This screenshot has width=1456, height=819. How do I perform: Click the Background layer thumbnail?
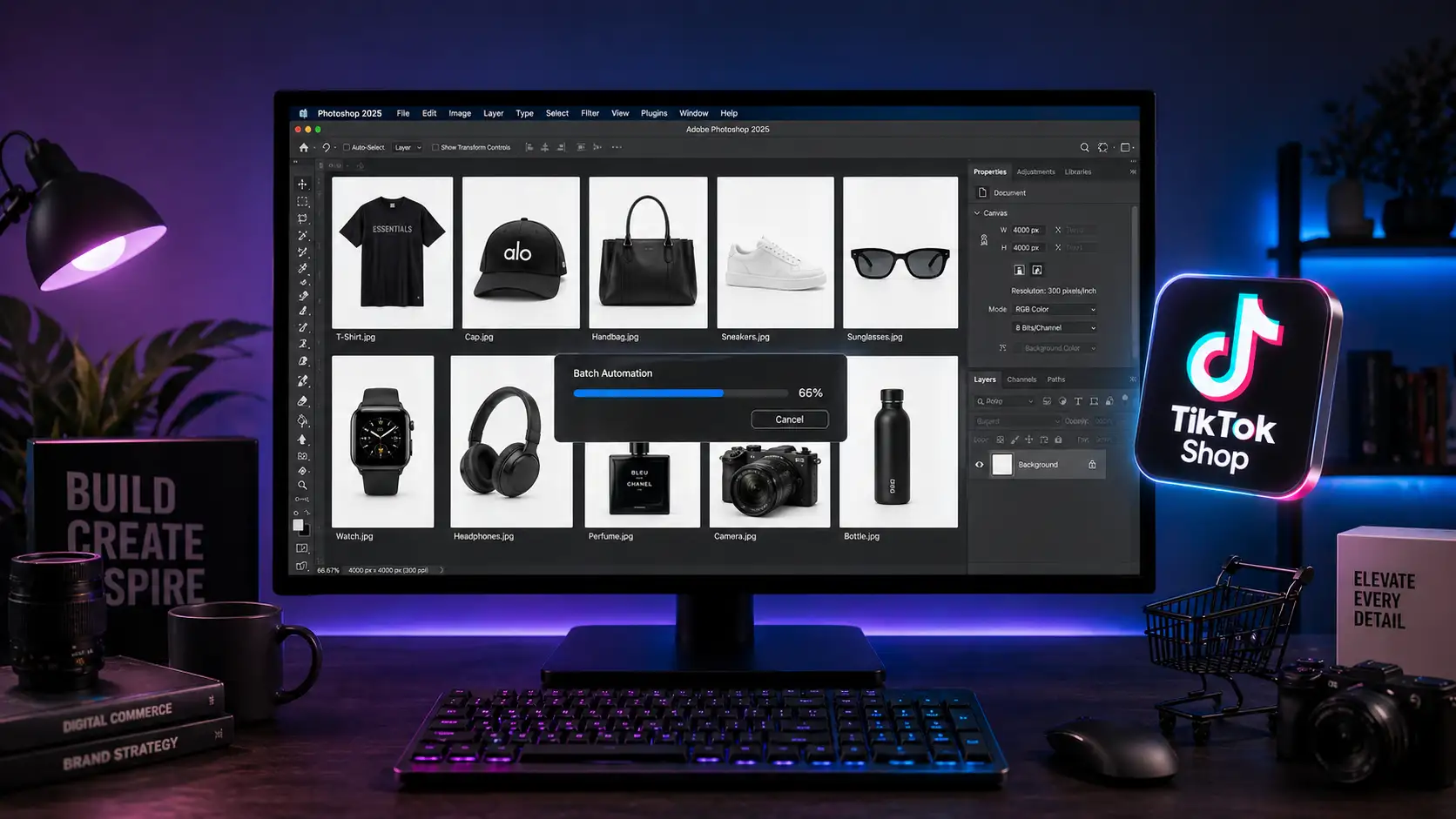(1002, 465)
